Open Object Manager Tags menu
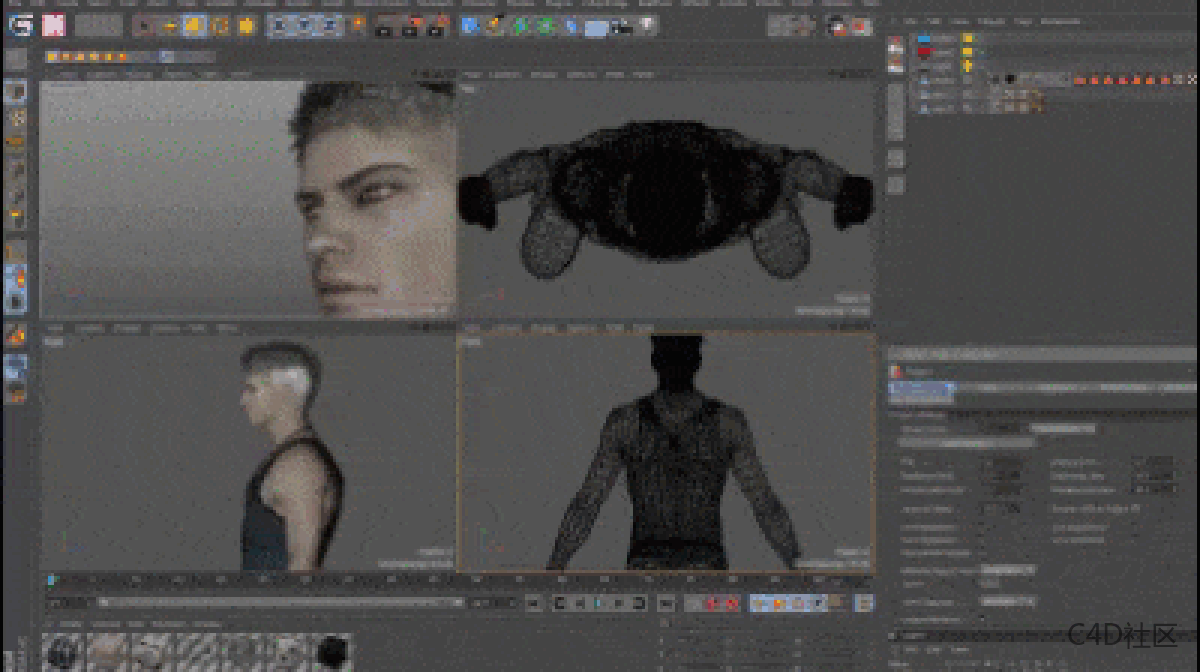This screenshot has width=1200, height=672. (1022, 20)
